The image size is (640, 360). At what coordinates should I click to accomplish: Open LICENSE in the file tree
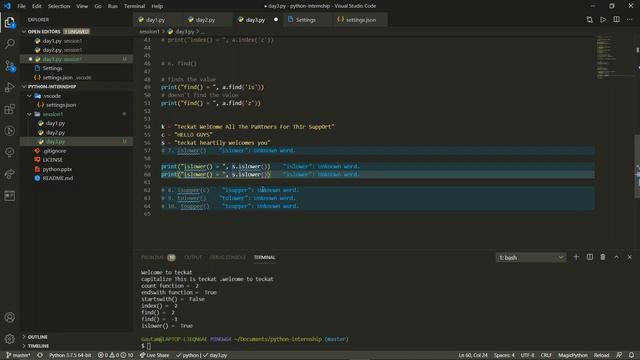tap(53, 160)
